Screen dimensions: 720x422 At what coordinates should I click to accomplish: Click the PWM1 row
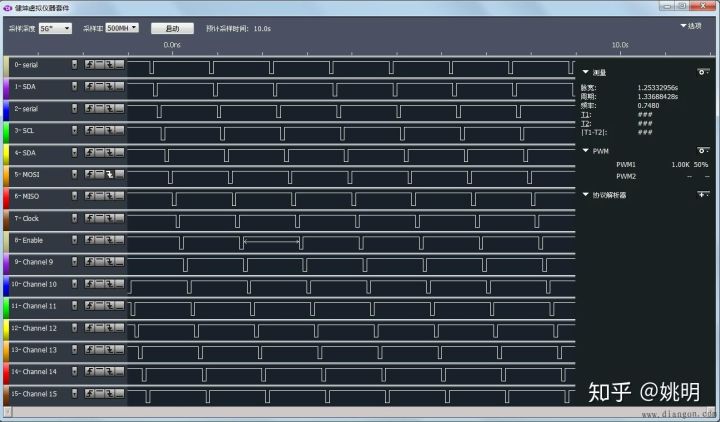click(x=662, y=164)
